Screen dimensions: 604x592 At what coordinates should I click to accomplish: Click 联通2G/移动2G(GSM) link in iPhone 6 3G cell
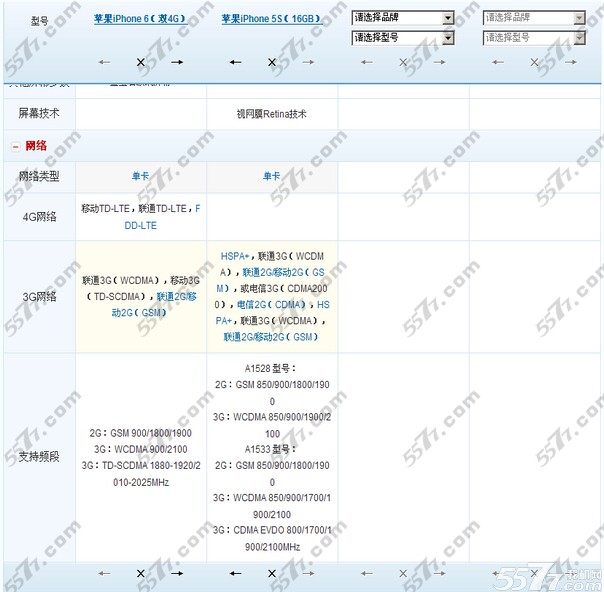154,304
